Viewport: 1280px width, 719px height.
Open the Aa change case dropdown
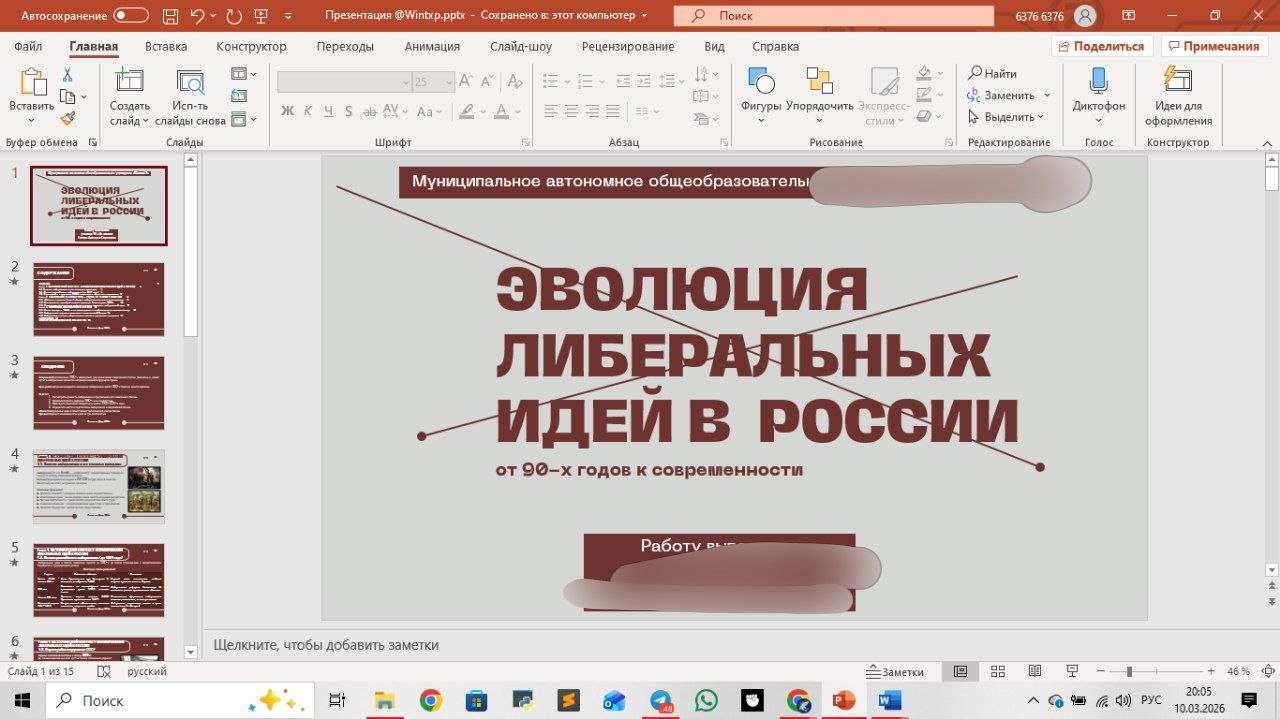click(x=429, y=111)
